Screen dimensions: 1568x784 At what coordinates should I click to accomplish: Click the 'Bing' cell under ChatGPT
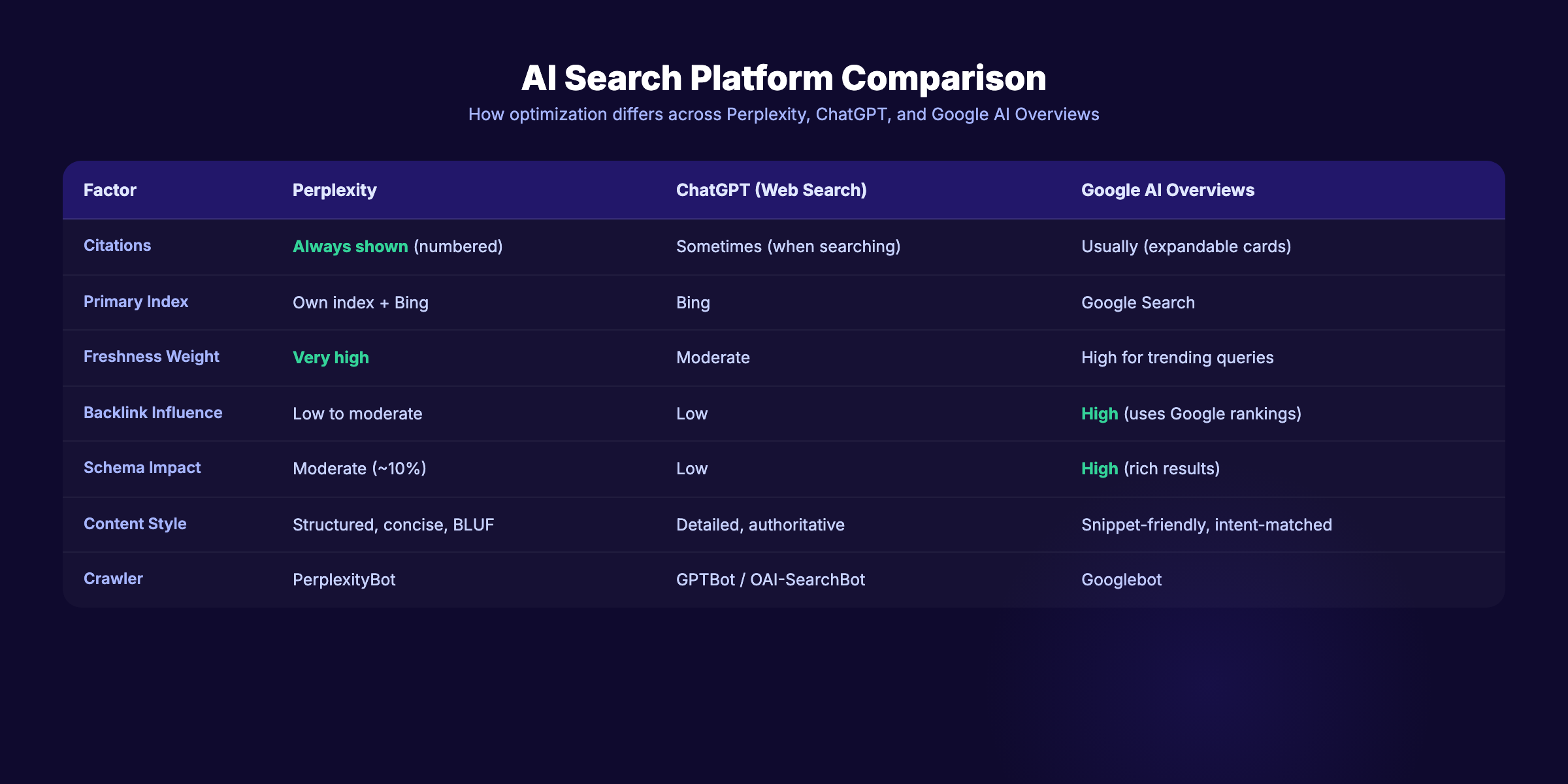pyautogui.click(x=693, y=302)
